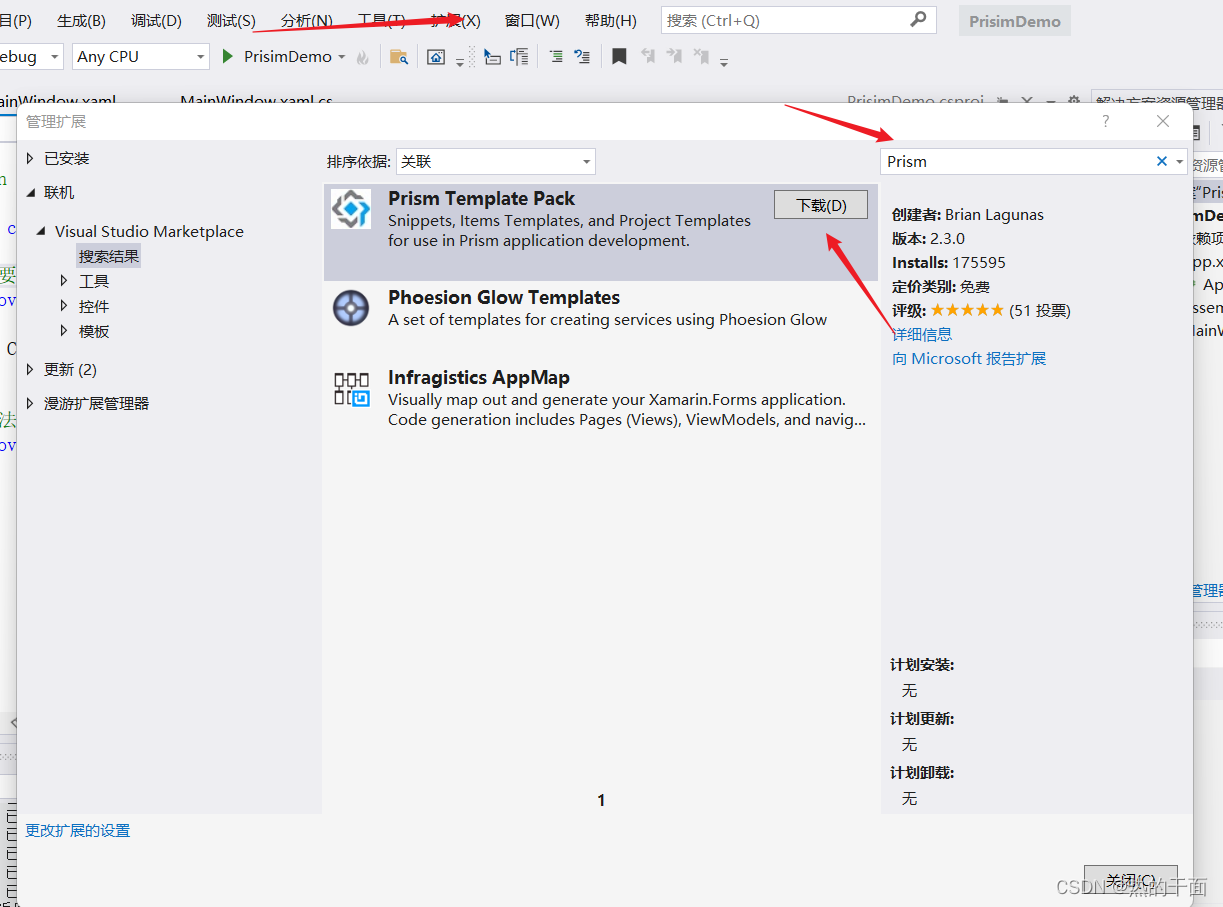Expand the 已安装 tree node

[31, 158]
